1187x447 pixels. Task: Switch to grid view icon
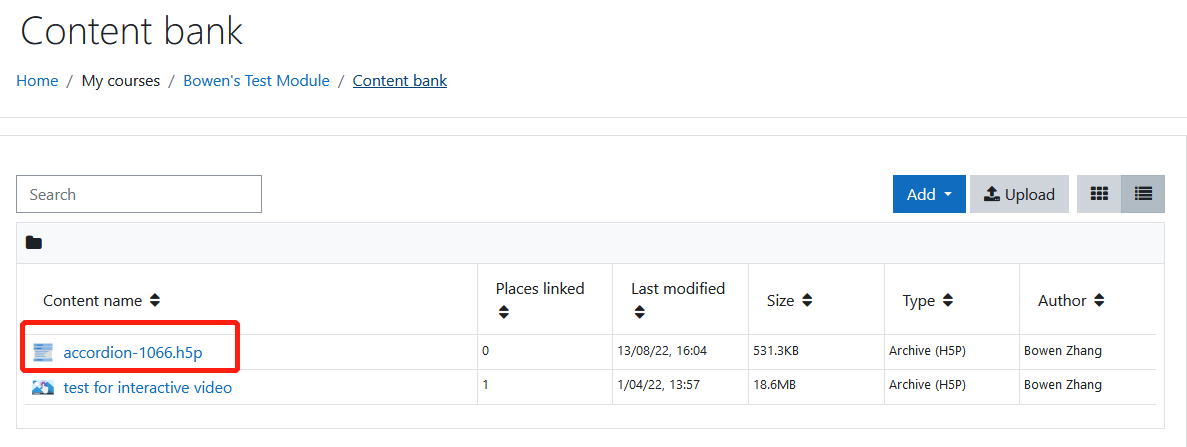point(1098,194)
